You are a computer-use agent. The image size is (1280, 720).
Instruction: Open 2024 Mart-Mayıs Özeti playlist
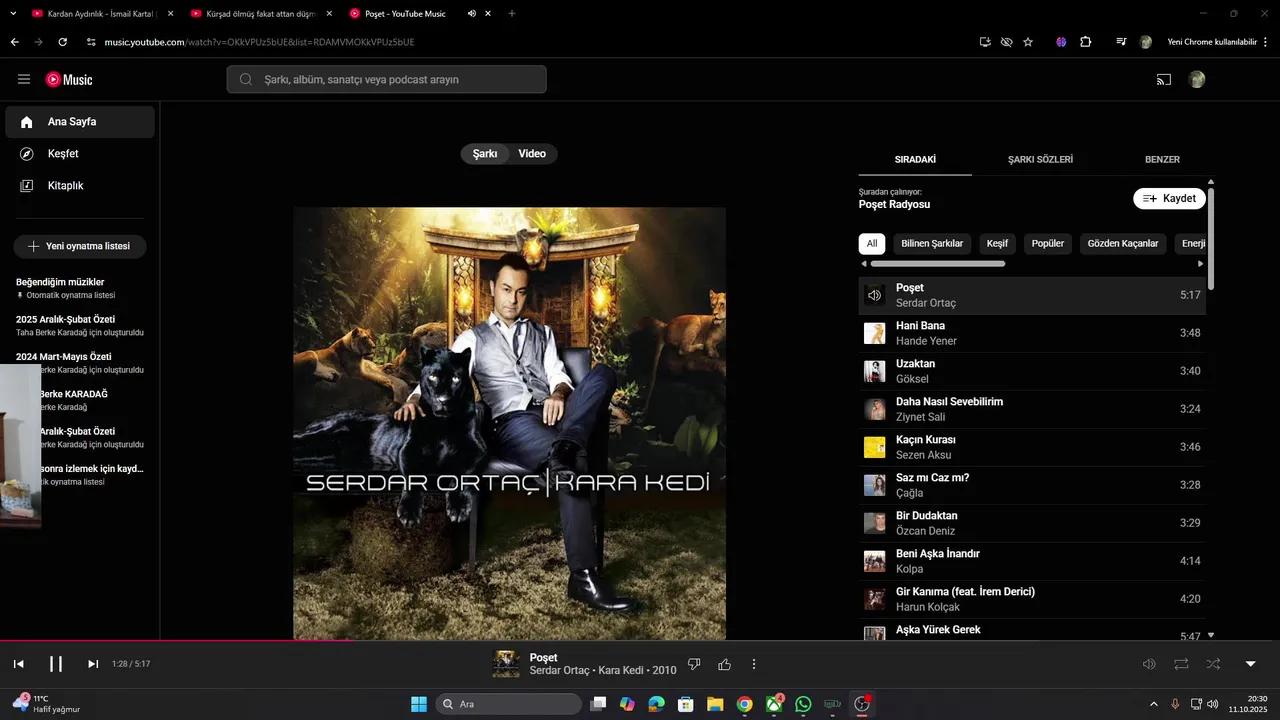coord(80,362)
